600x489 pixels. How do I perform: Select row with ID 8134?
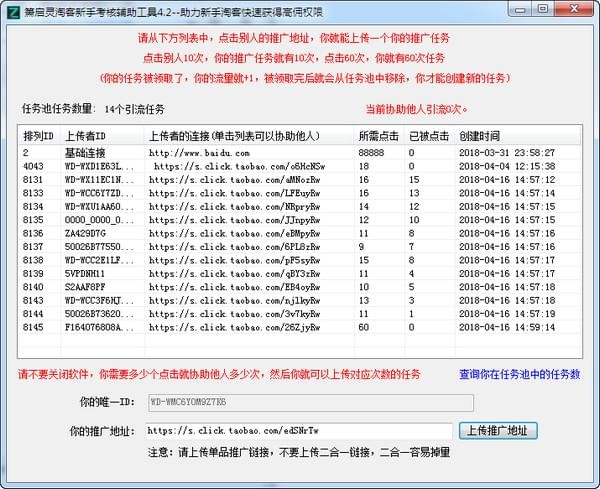pyautogui.click(x=300, y=207)
